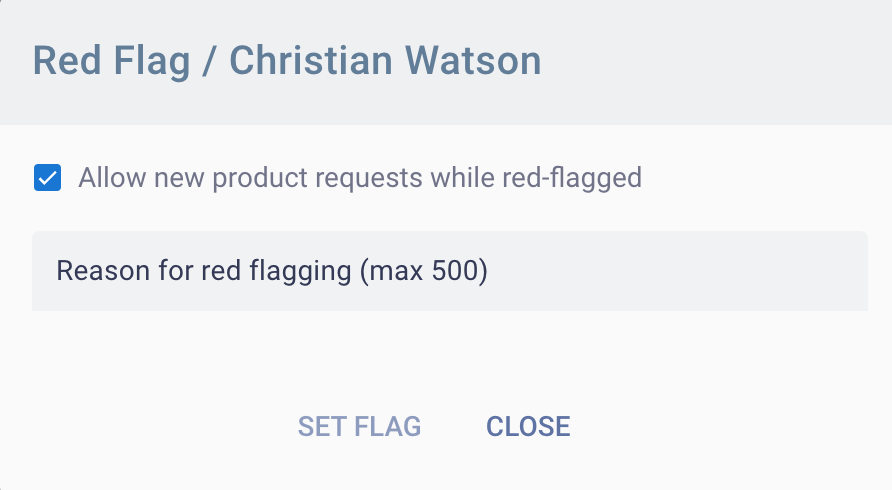Click CLOSE to dismiss the dialog
This screenshot has width=892, height=490.
(x=528, y=427)
